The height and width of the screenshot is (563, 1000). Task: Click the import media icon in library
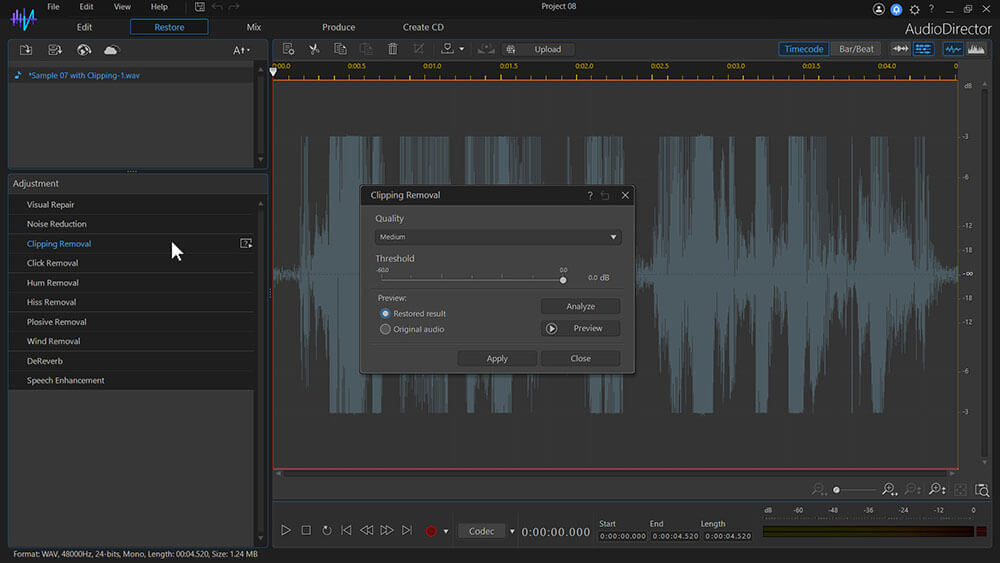[26, 50]
